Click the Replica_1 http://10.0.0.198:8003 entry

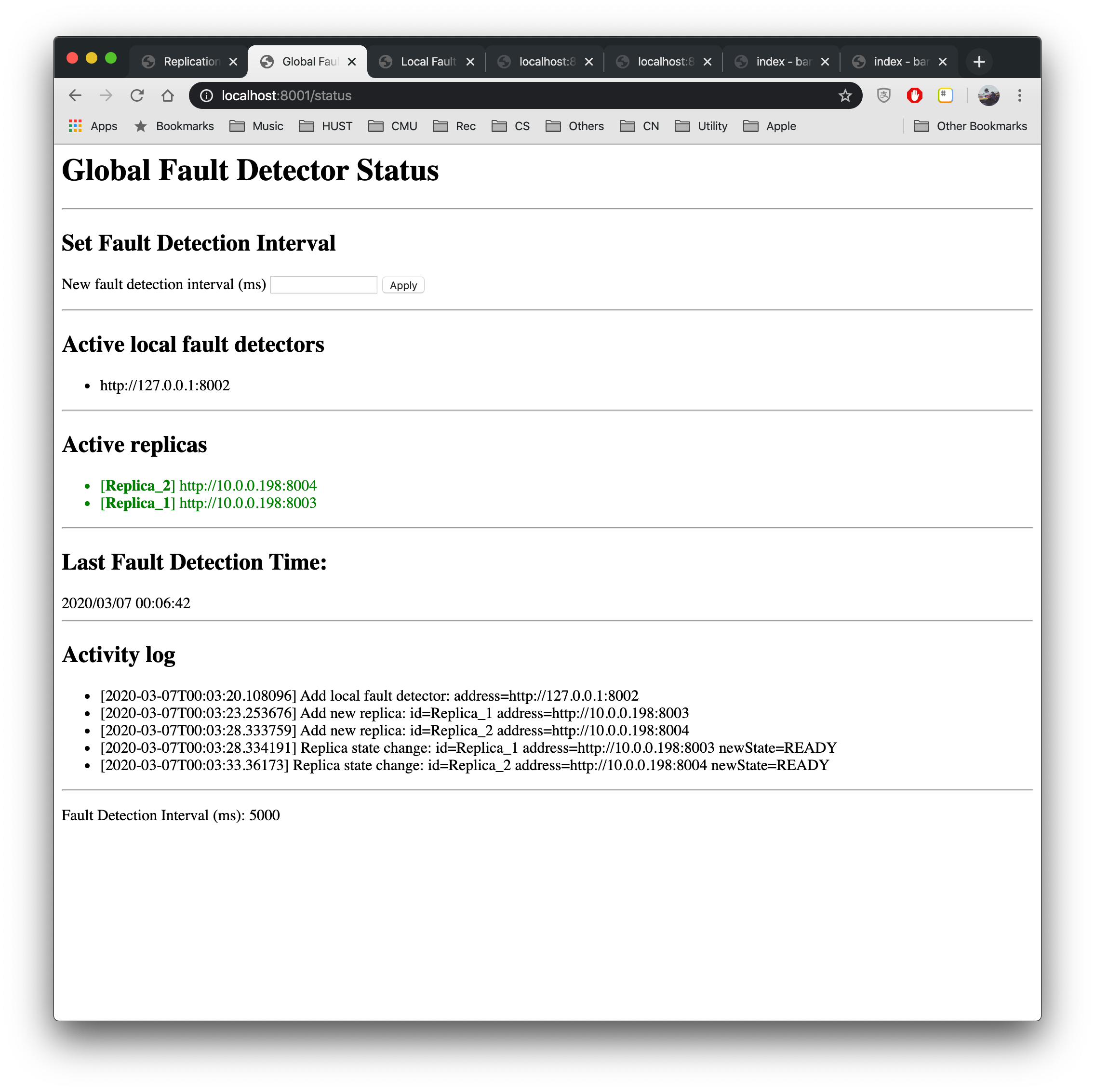pyautogui.click(x=208, y=503)
